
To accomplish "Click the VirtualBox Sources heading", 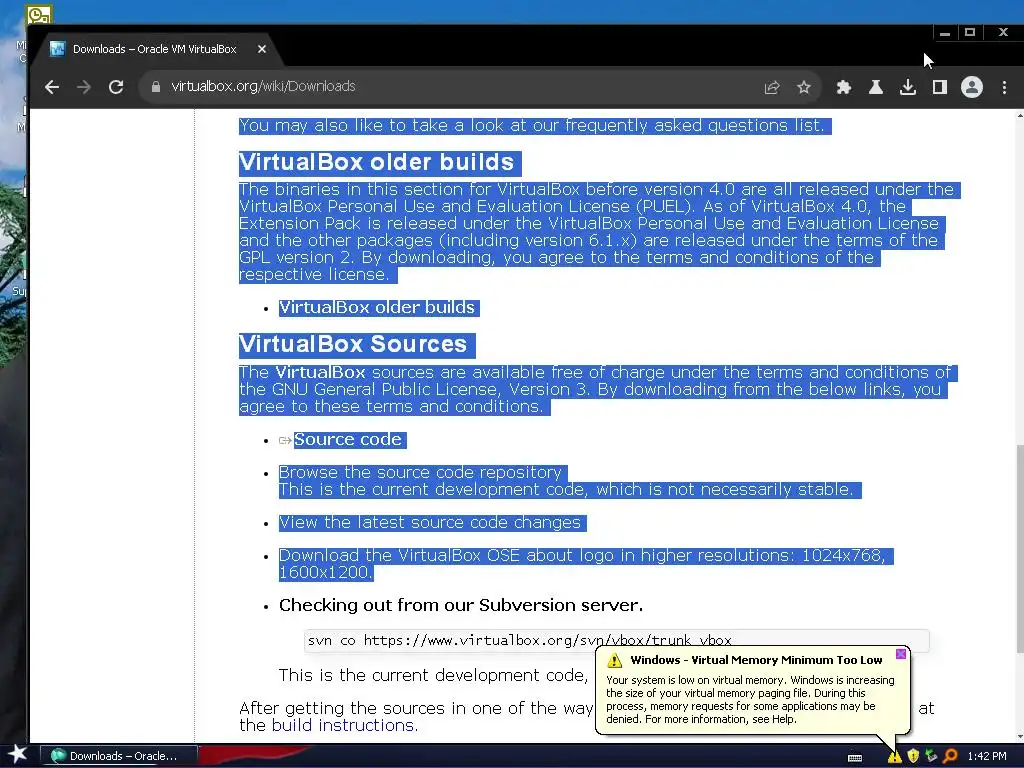I will (353, 344).
